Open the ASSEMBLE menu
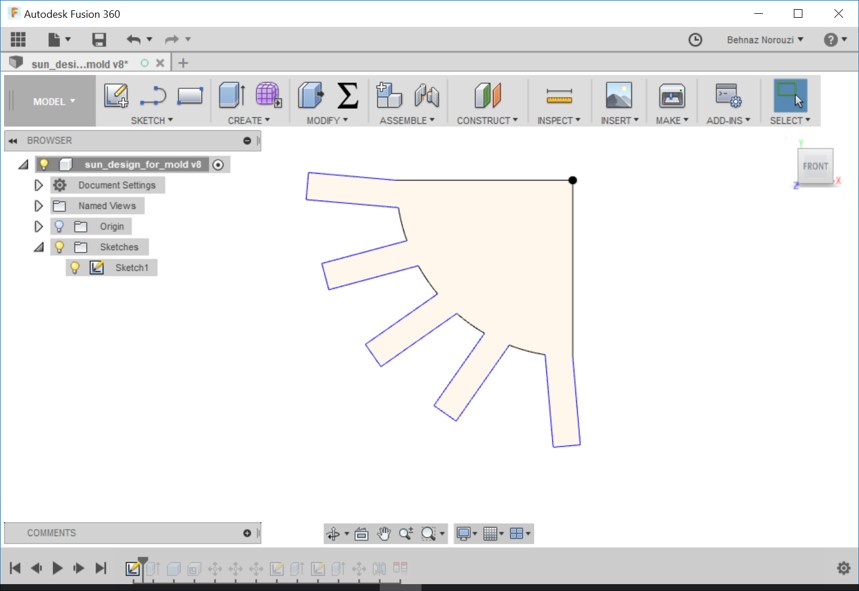 [x=407, y=121]
